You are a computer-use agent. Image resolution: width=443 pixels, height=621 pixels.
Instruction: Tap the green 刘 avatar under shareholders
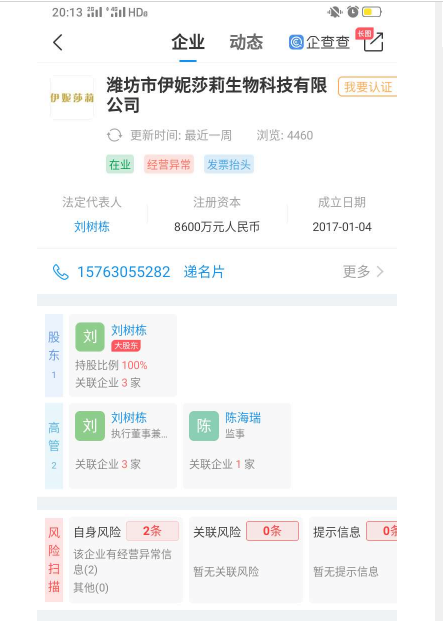click(90, 337)
